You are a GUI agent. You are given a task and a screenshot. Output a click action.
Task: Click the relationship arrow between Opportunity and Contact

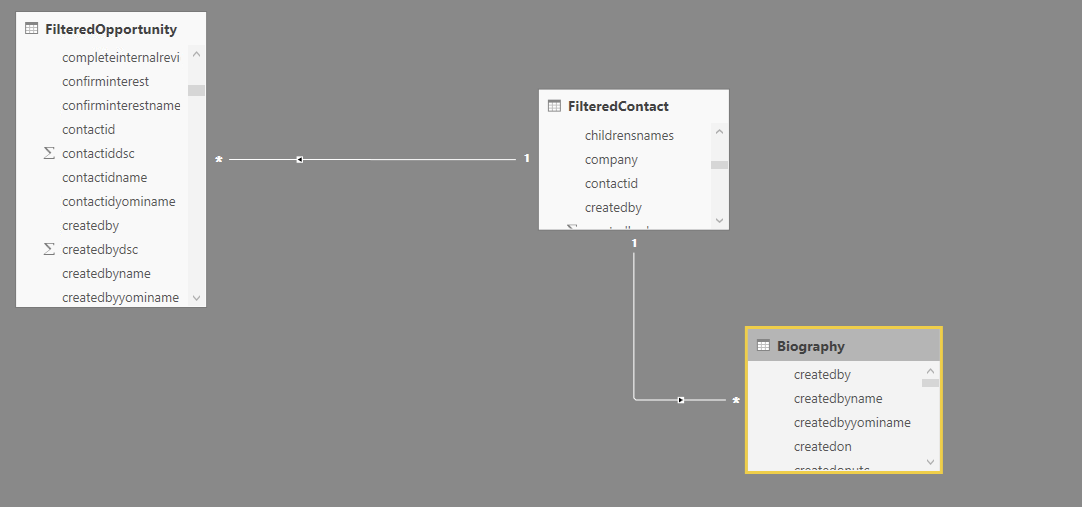point(299,159)
